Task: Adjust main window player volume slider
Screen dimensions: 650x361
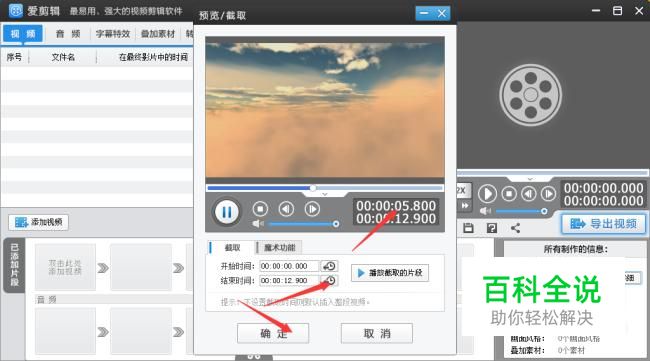Action: click(521, 211)
